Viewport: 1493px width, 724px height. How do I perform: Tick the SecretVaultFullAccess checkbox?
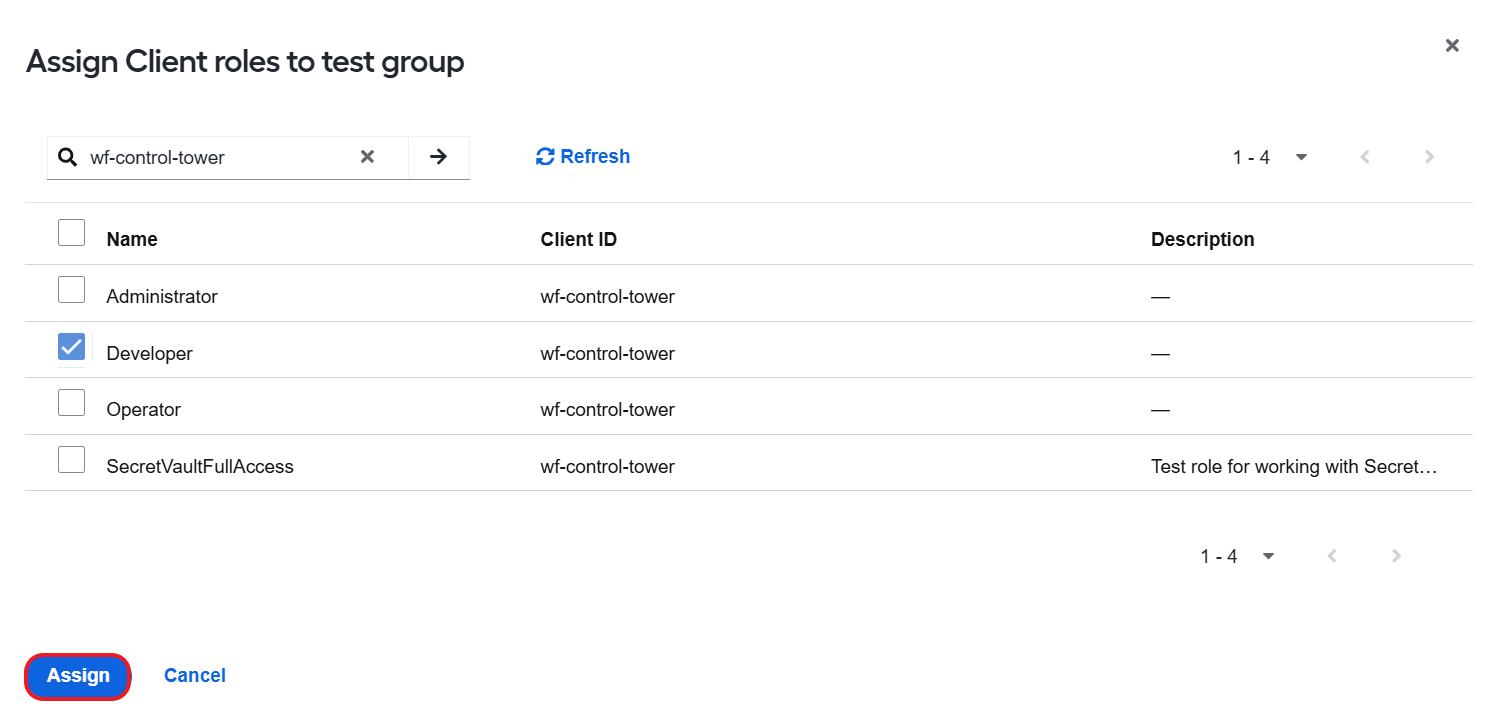(71, 460)
